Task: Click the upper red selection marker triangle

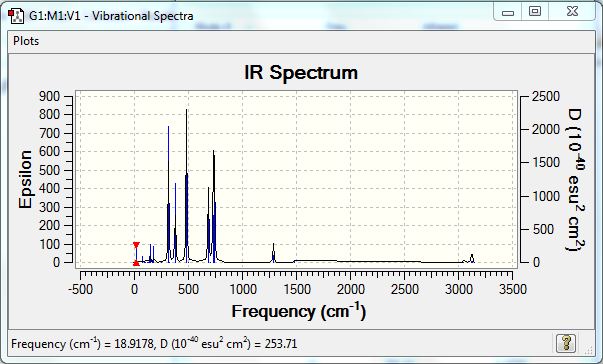Action: 136,245
